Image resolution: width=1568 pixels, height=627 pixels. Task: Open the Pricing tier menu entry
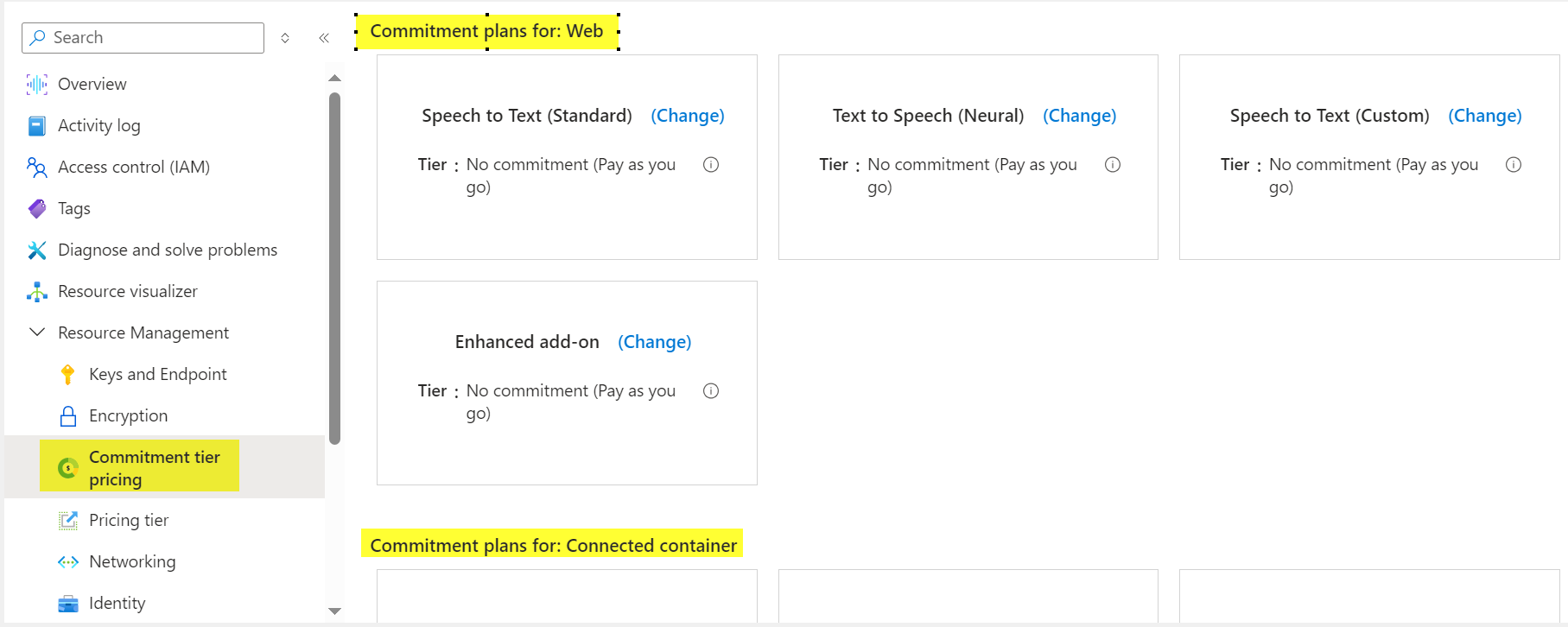129,520
